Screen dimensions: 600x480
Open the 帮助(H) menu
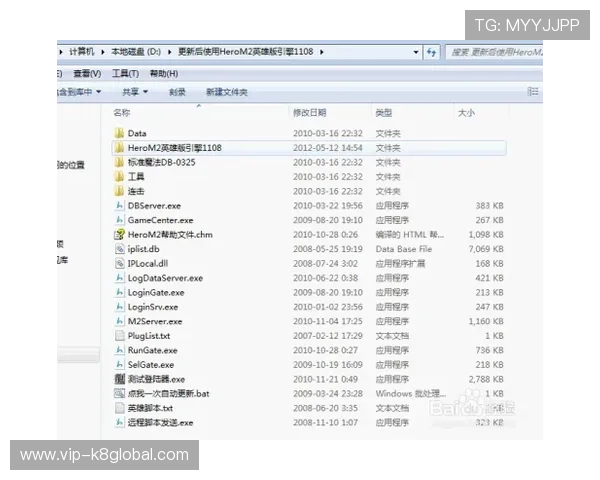tap(164, 73)
